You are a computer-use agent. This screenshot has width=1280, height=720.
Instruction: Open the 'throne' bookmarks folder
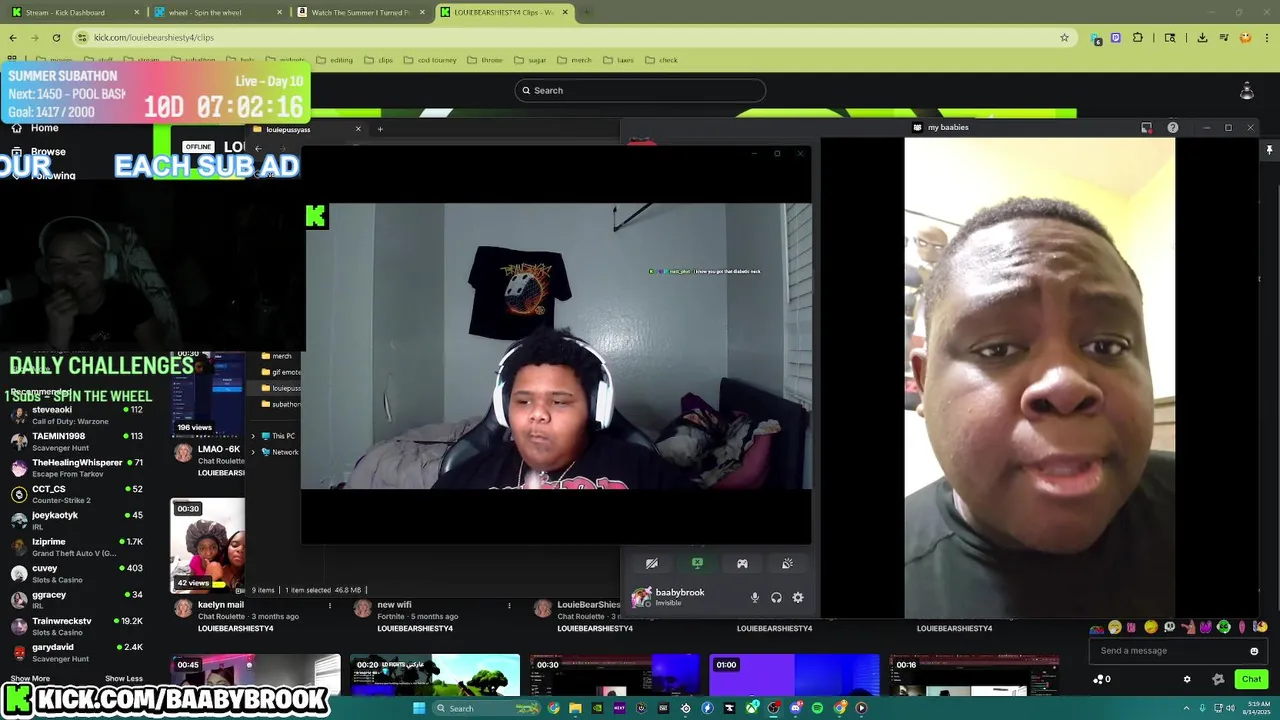485,60
